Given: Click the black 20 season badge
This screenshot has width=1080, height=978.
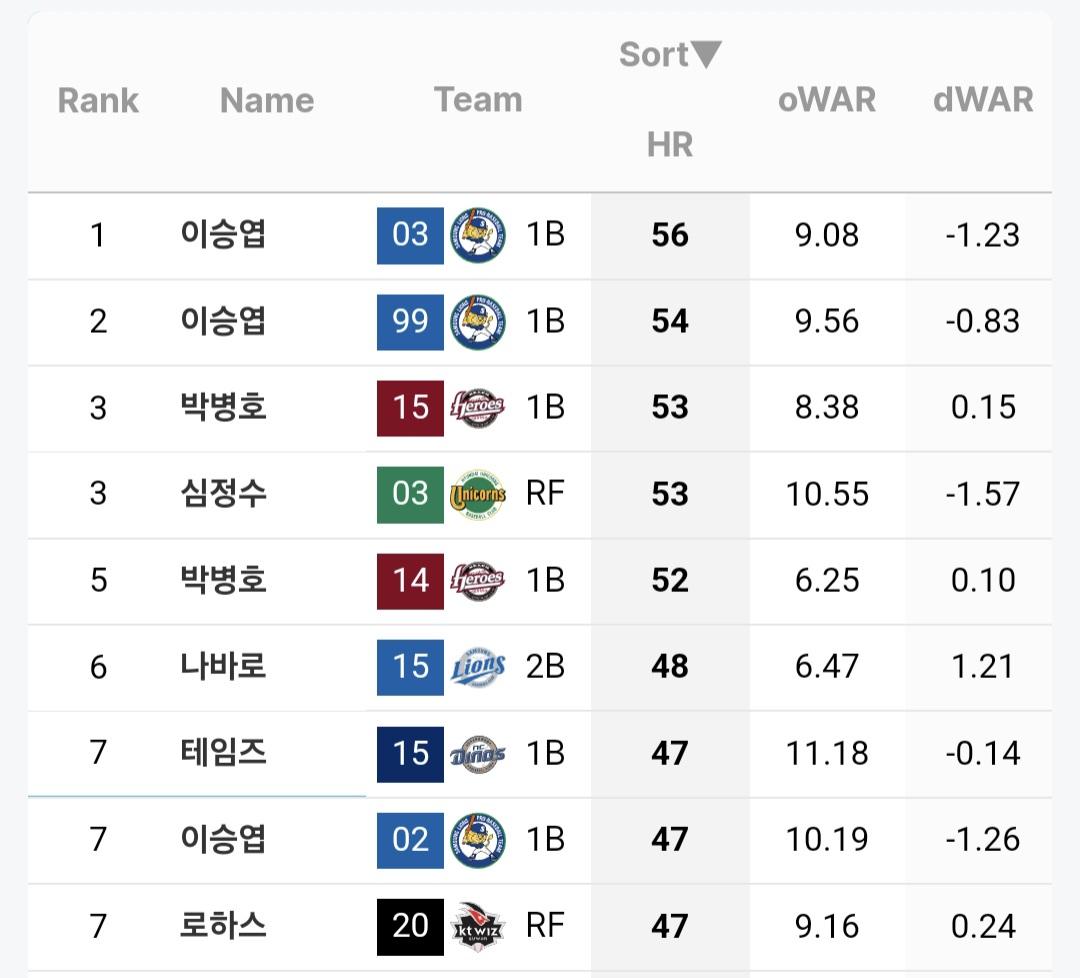Looking at the screenshot, I should pyautogui.click(x=410, y=926).
